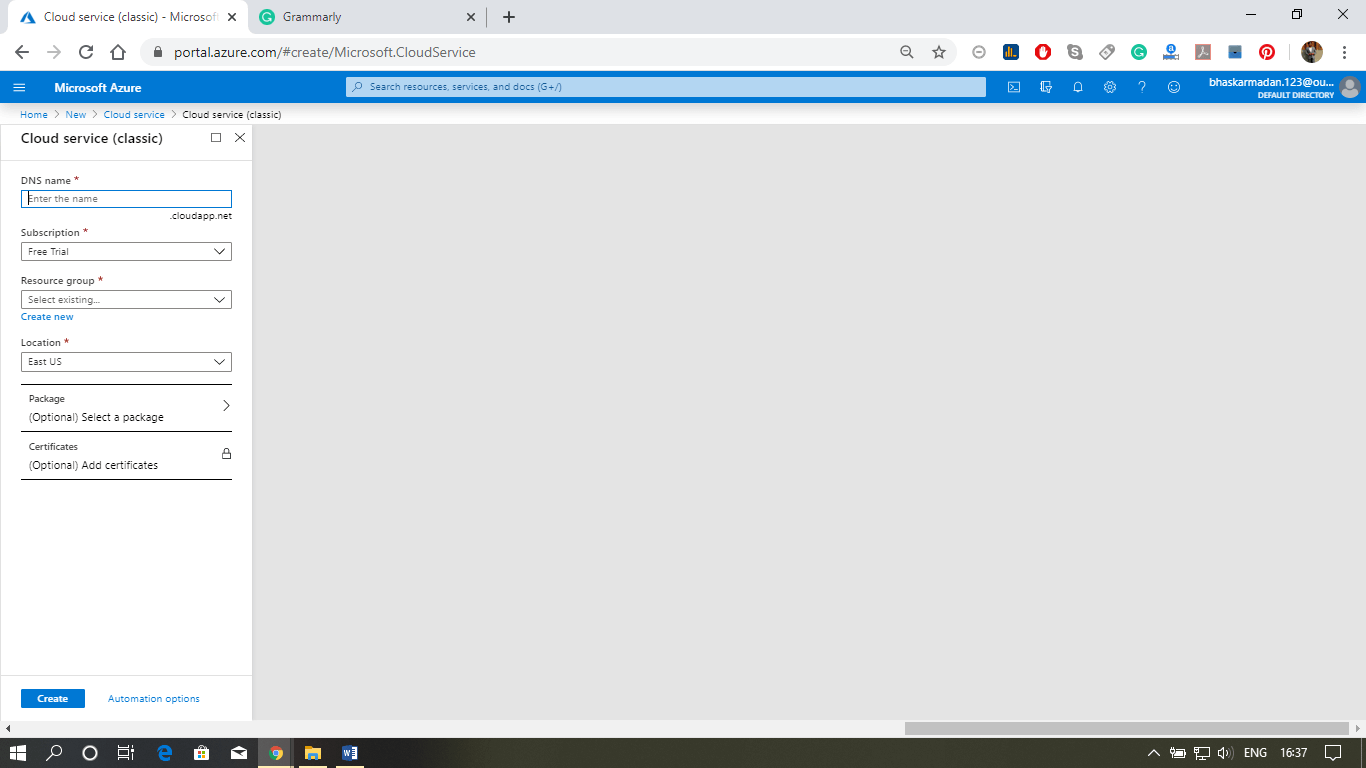
Task: Click the horizontal scrollbar thumb
Action: (x=1126, y=729)
